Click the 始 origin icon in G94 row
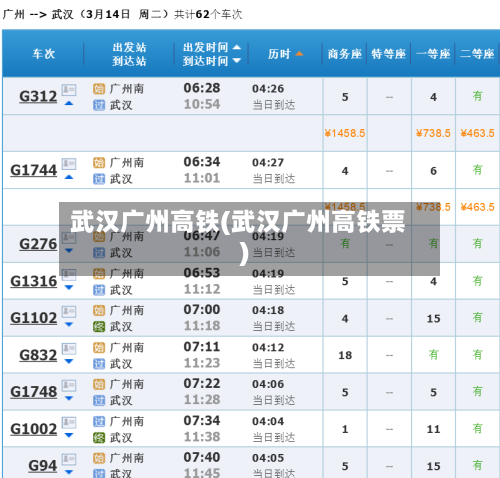500x478 pixels. click(99, 458)
